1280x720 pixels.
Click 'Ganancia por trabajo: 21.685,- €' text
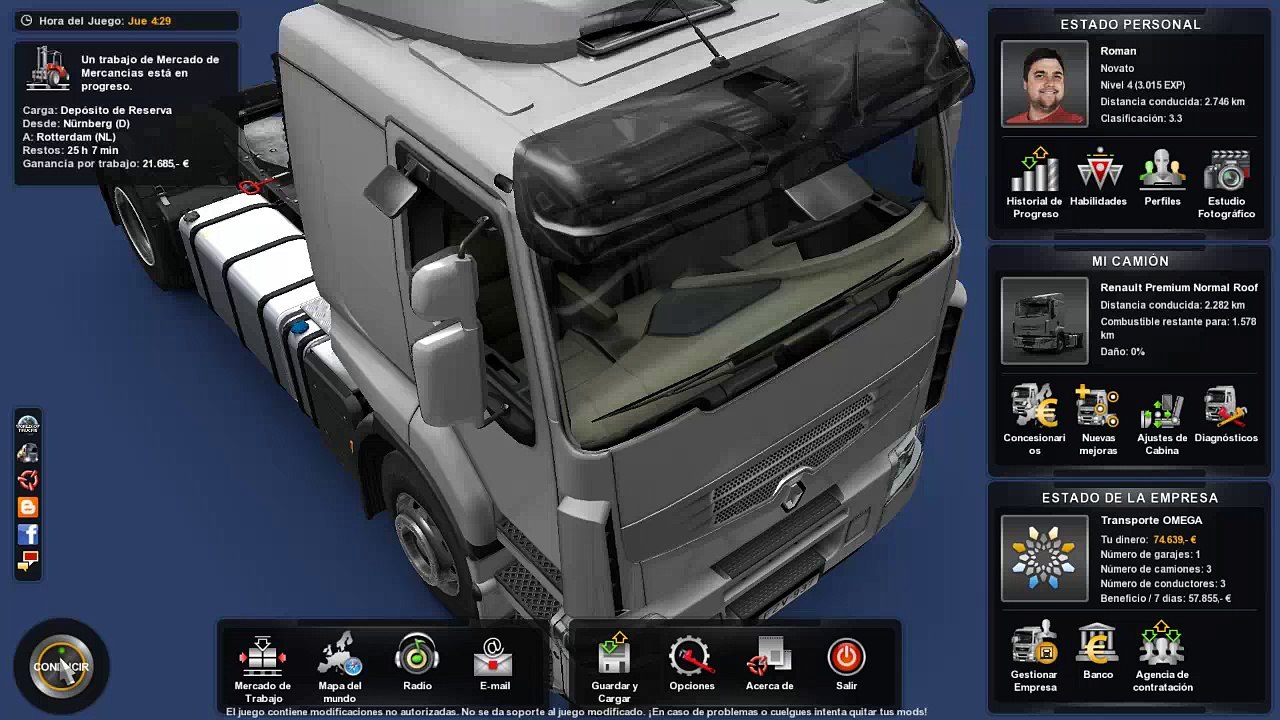pos(105,164)
